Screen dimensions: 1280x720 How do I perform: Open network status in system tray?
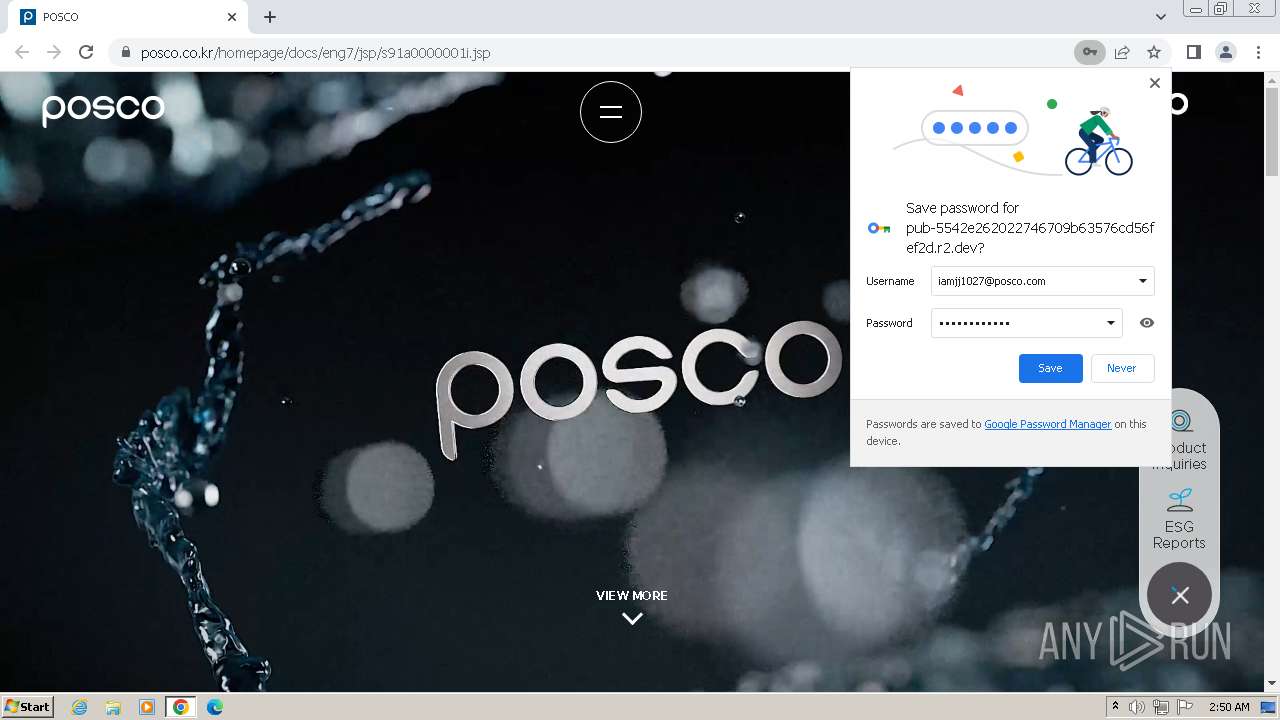point(1161,707)
